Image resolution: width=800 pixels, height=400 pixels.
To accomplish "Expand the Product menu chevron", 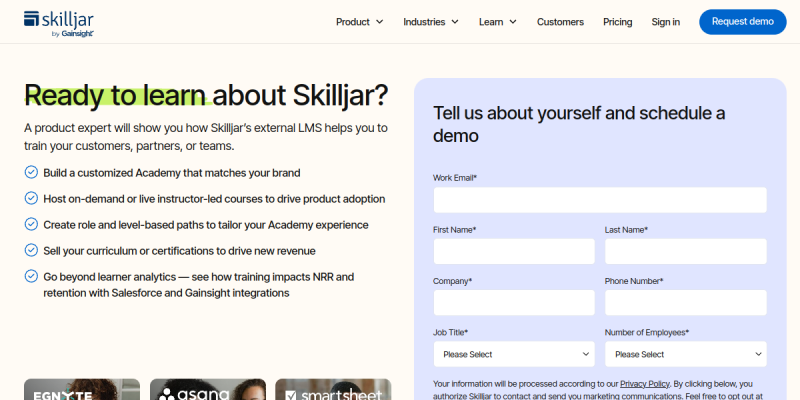I will (380, 22).
